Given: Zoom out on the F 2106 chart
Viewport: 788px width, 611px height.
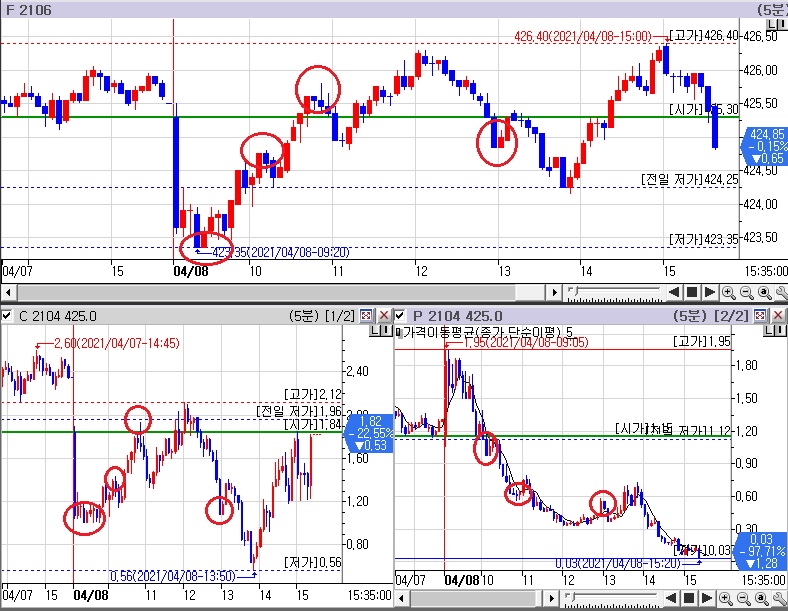Looking at the screenshot, I should 747,292.
